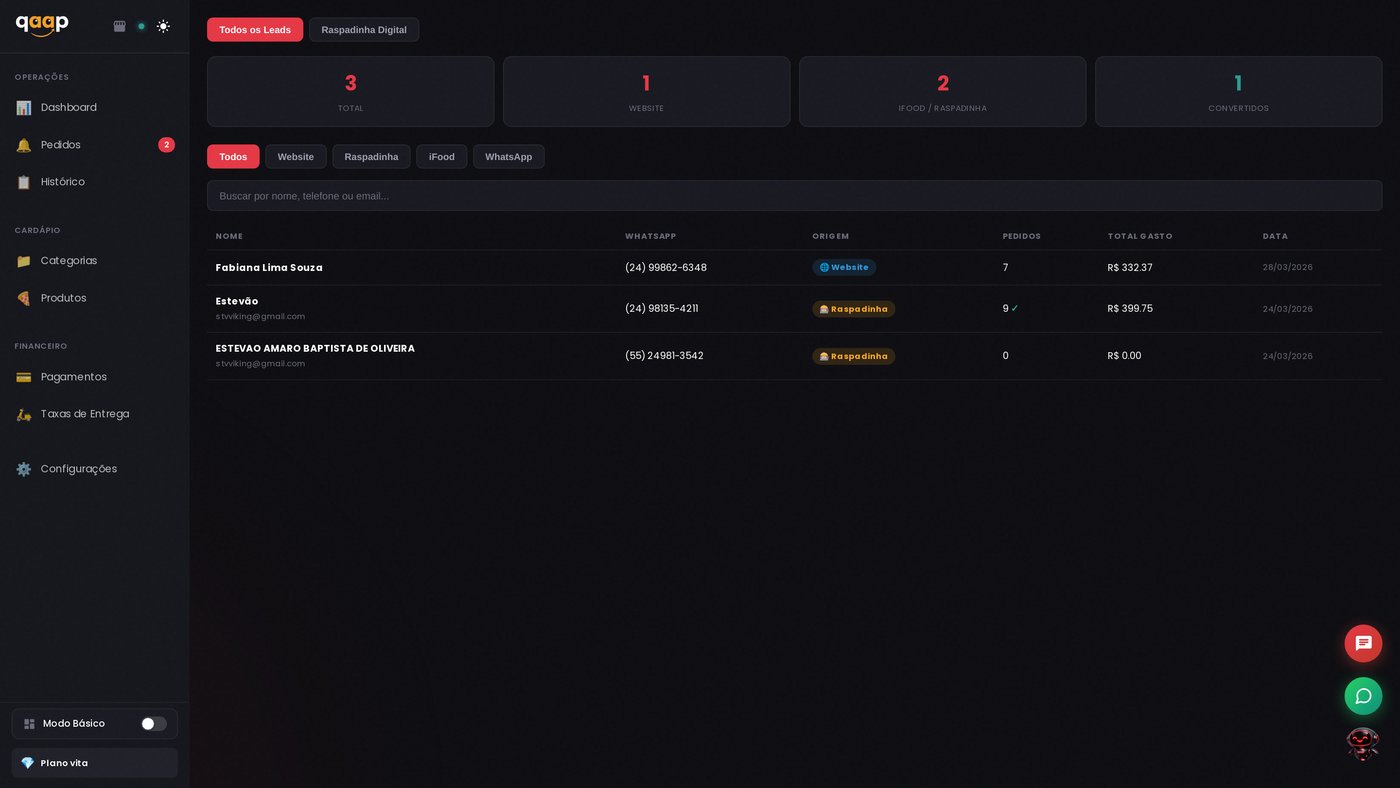Open Dashboard via its chart icon
The image size is (1400, 788).
pyautogui.click(x=23, y=108)
